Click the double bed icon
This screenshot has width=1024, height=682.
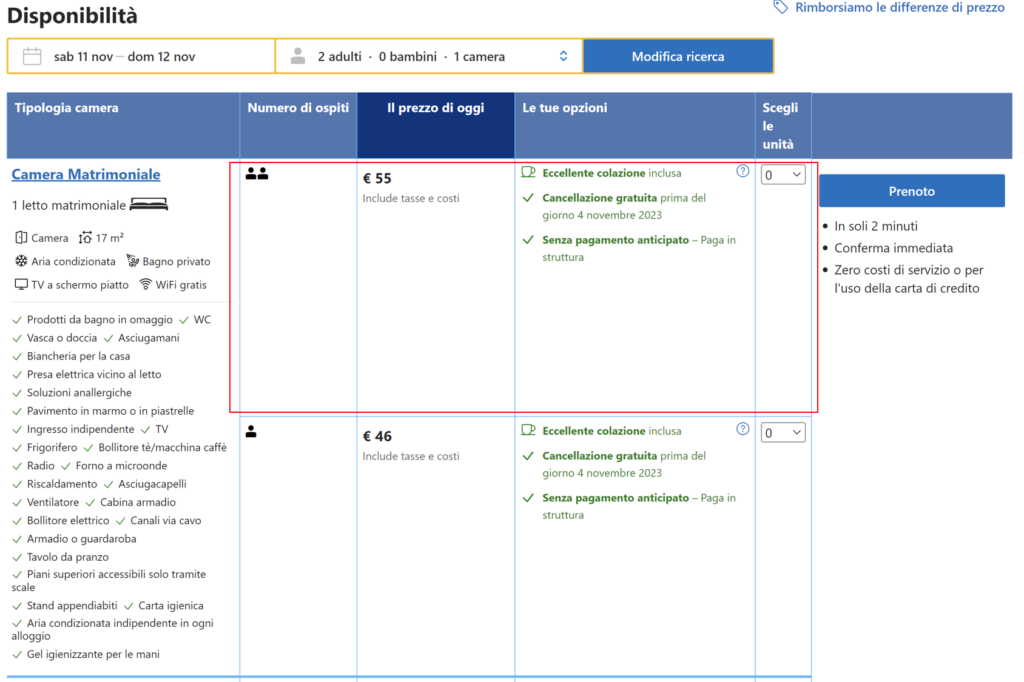(149, 205)
